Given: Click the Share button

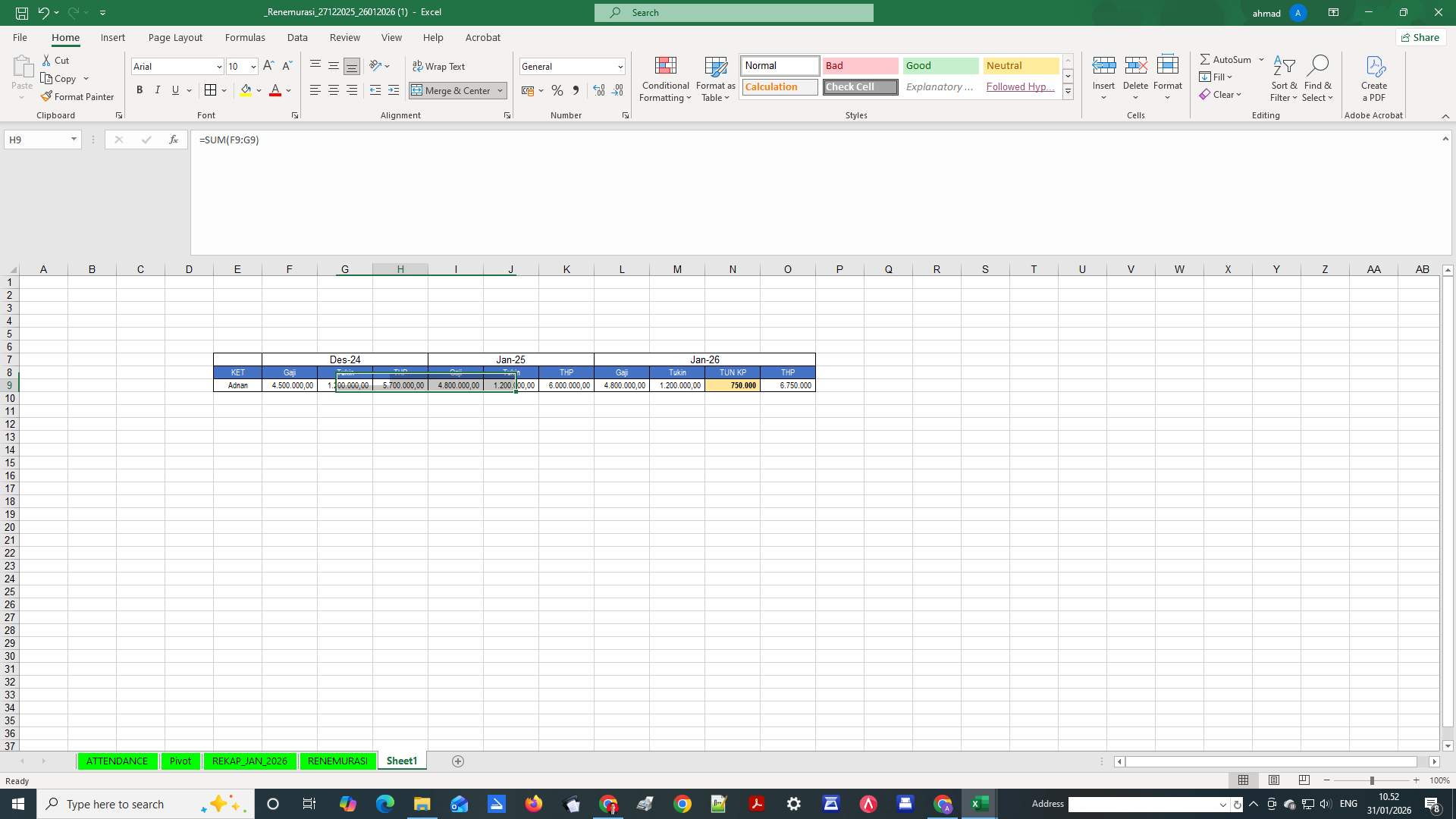Looking at the screenshot, I should click(x=1420, y=36).
